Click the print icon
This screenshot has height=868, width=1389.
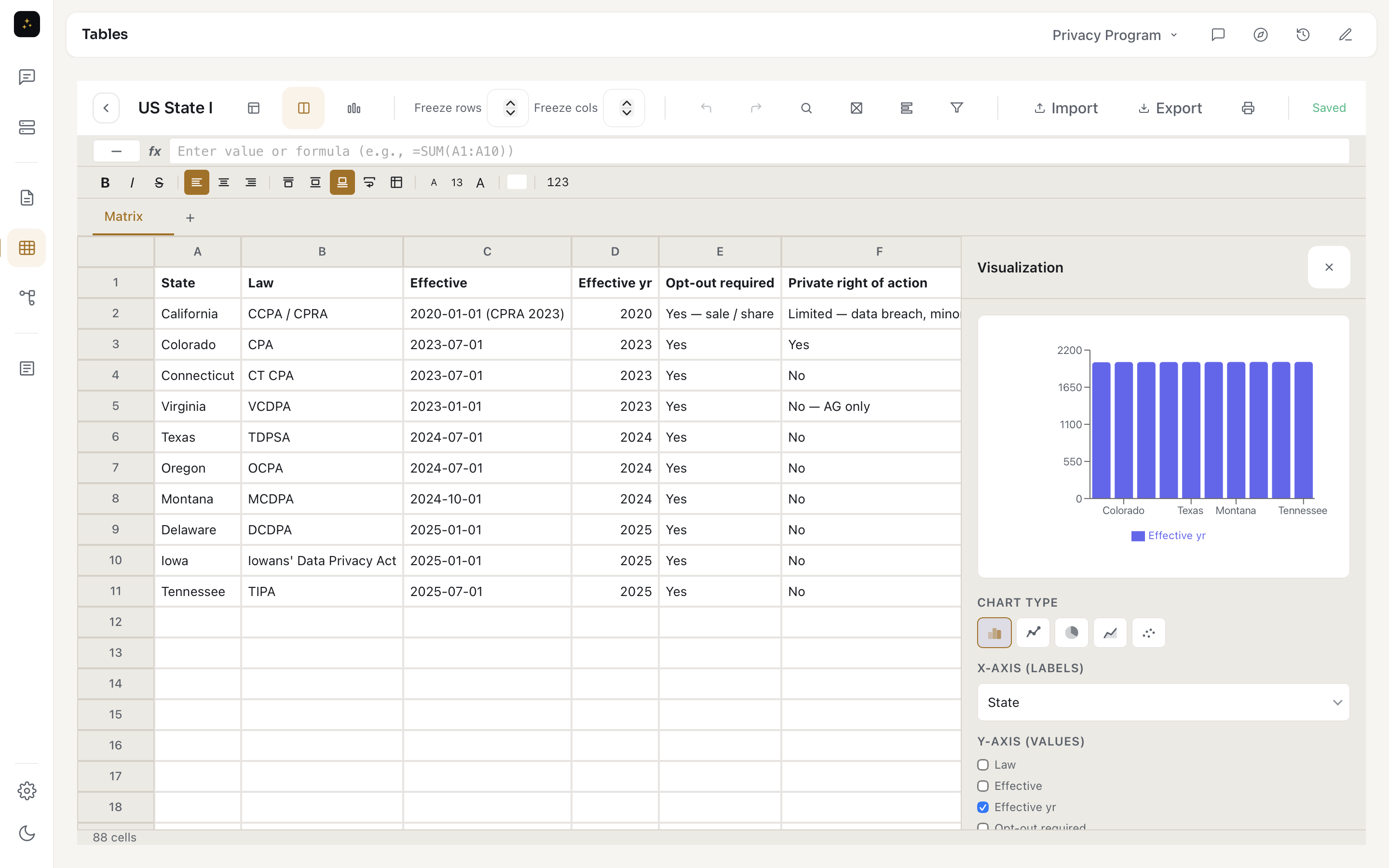click(x=1248, y=108)
